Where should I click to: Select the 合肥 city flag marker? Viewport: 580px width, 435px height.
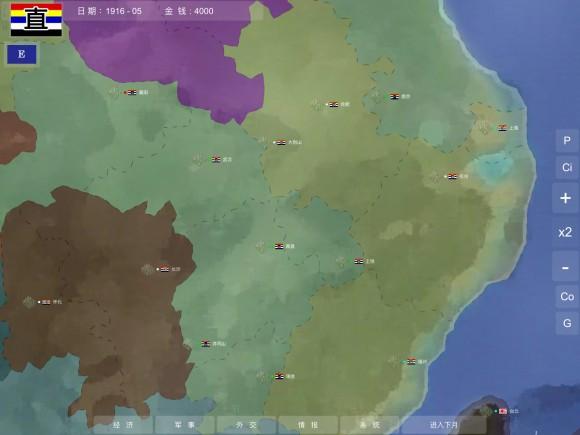[x=334, y=104]
